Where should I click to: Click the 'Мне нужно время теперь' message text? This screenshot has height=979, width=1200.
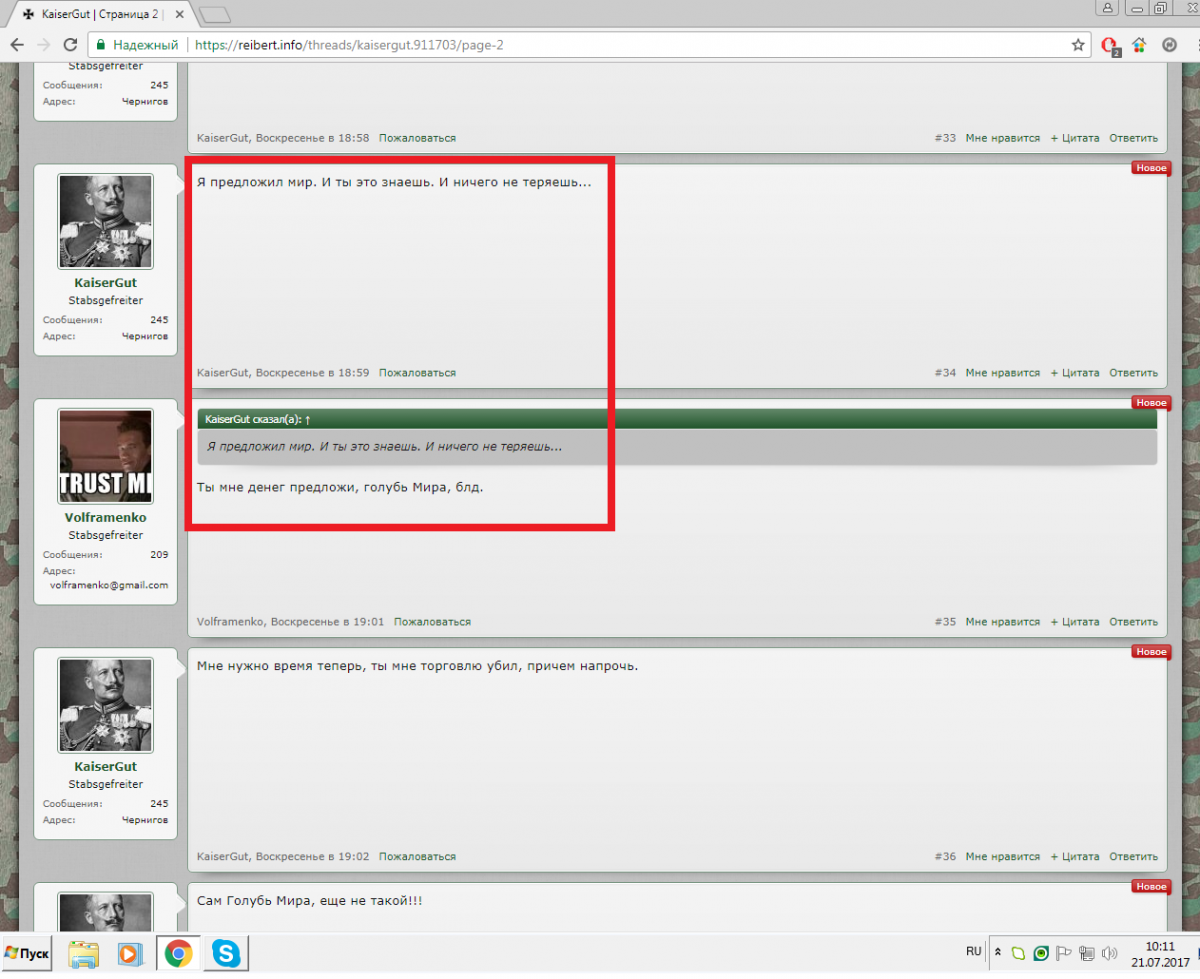point(417,666)
